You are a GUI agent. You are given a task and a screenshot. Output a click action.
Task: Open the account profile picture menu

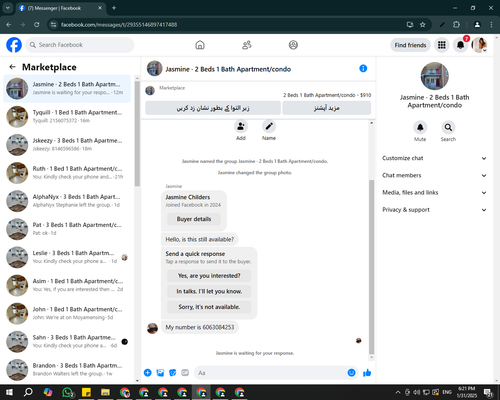tap(479, 45)
